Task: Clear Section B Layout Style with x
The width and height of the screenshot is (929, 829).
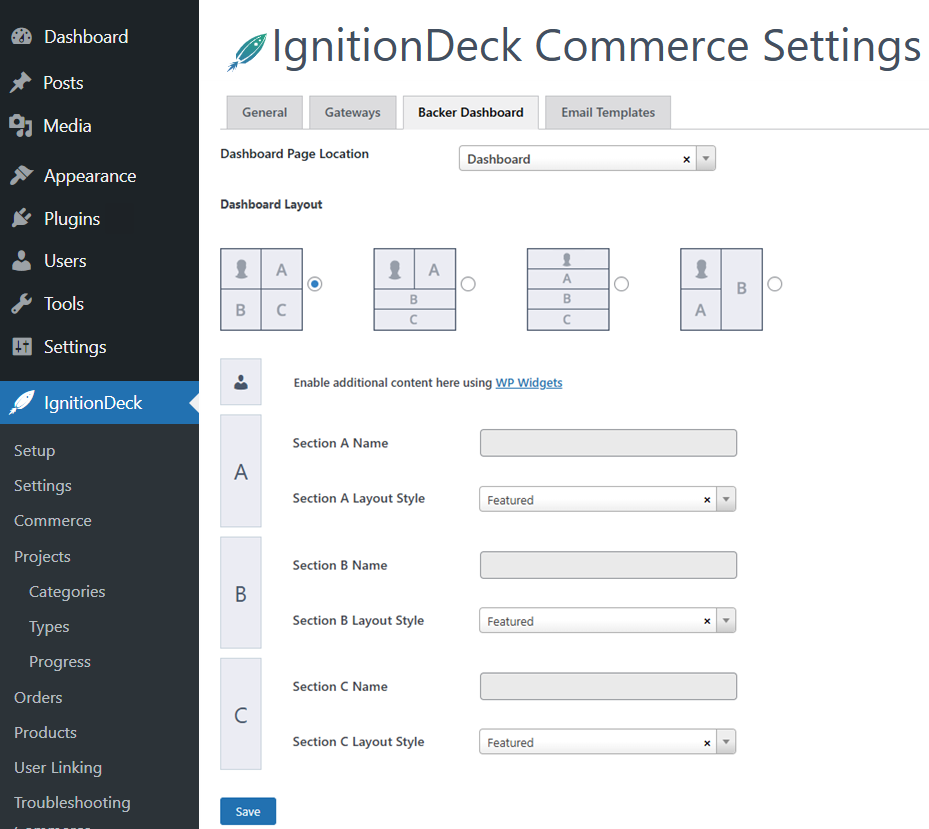Action: [707, 621]
